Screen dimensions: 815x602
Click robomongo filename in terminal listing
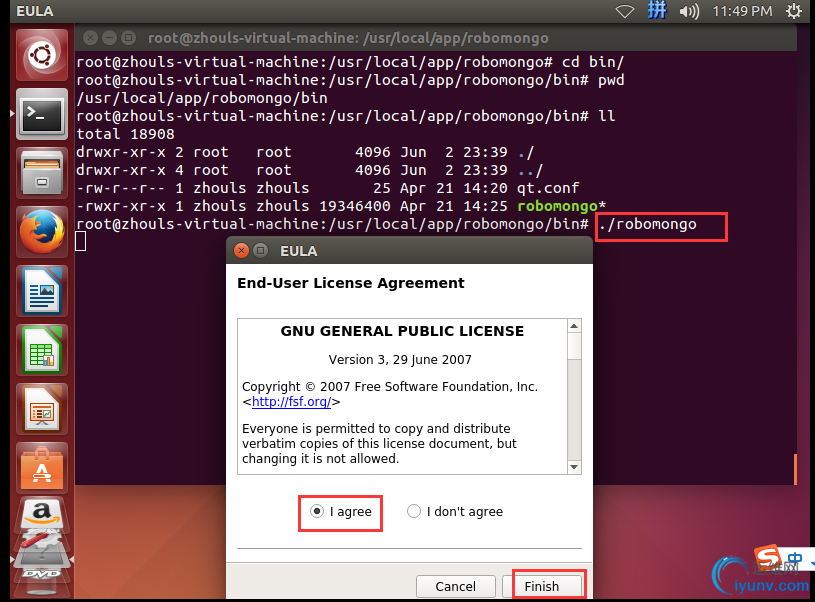[x=557, y=206]
